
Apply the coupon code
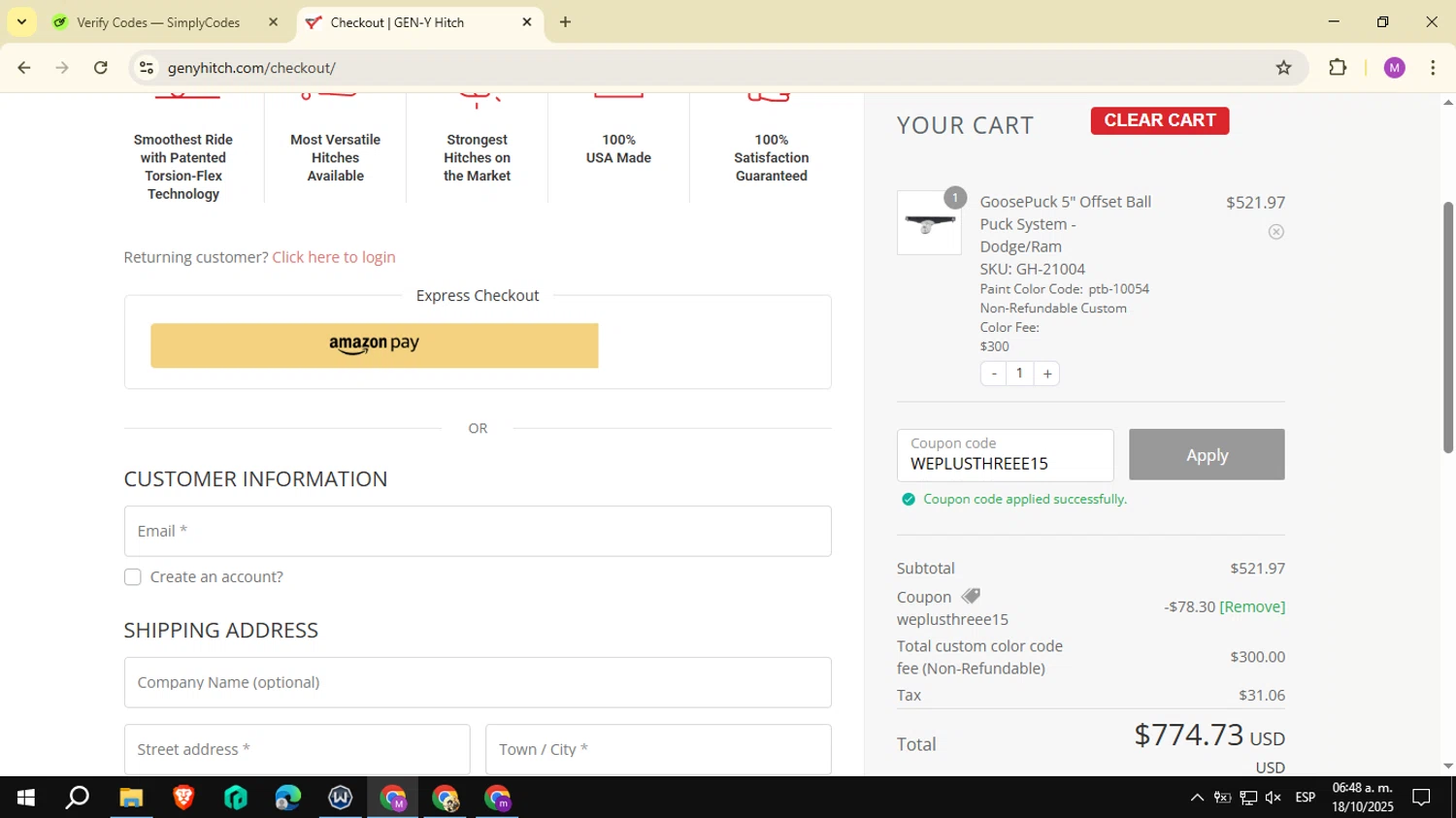(x=1207, y=455)
